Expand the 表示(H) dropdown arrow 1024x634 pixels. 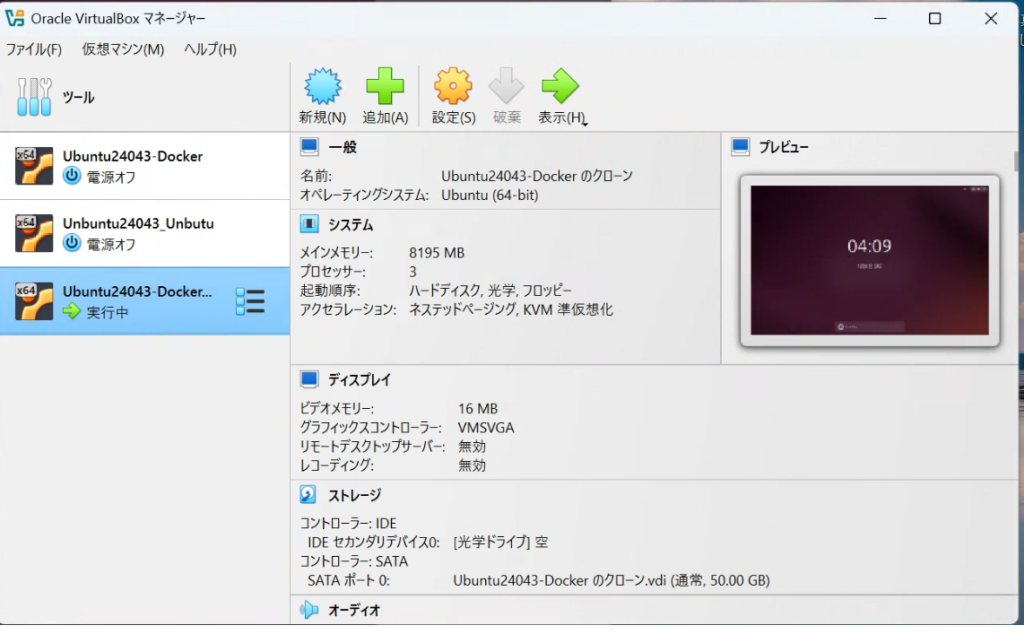[585, 122]
